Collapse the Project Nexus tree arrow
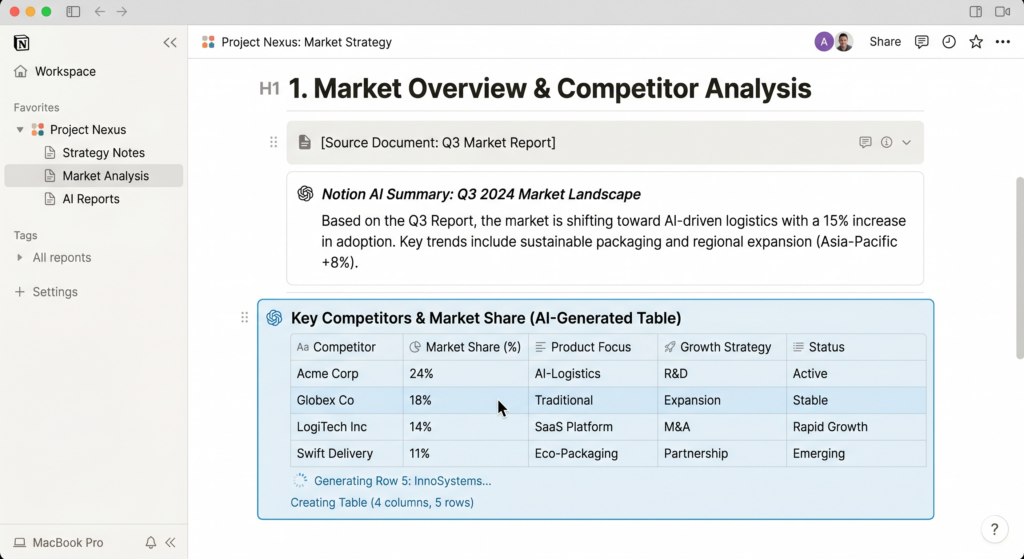The image size is (1024, 559). click(x=20, y=130)
